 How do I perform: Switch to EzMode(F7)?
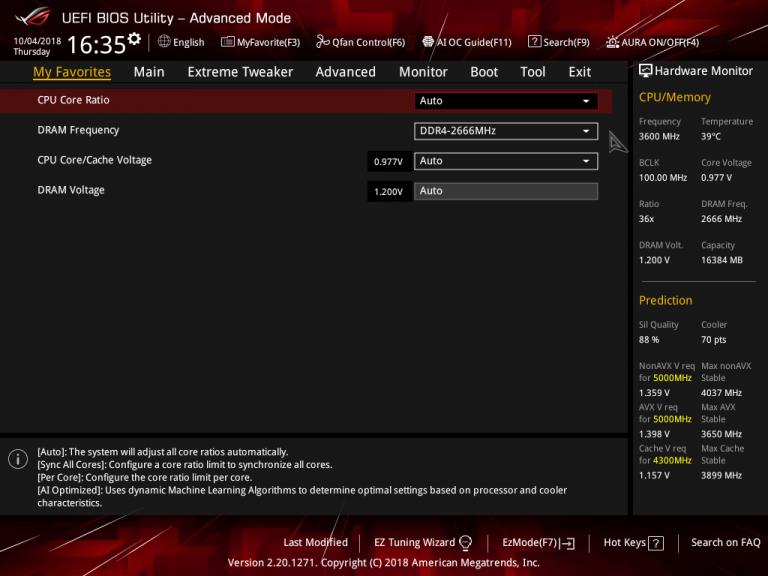529,543
